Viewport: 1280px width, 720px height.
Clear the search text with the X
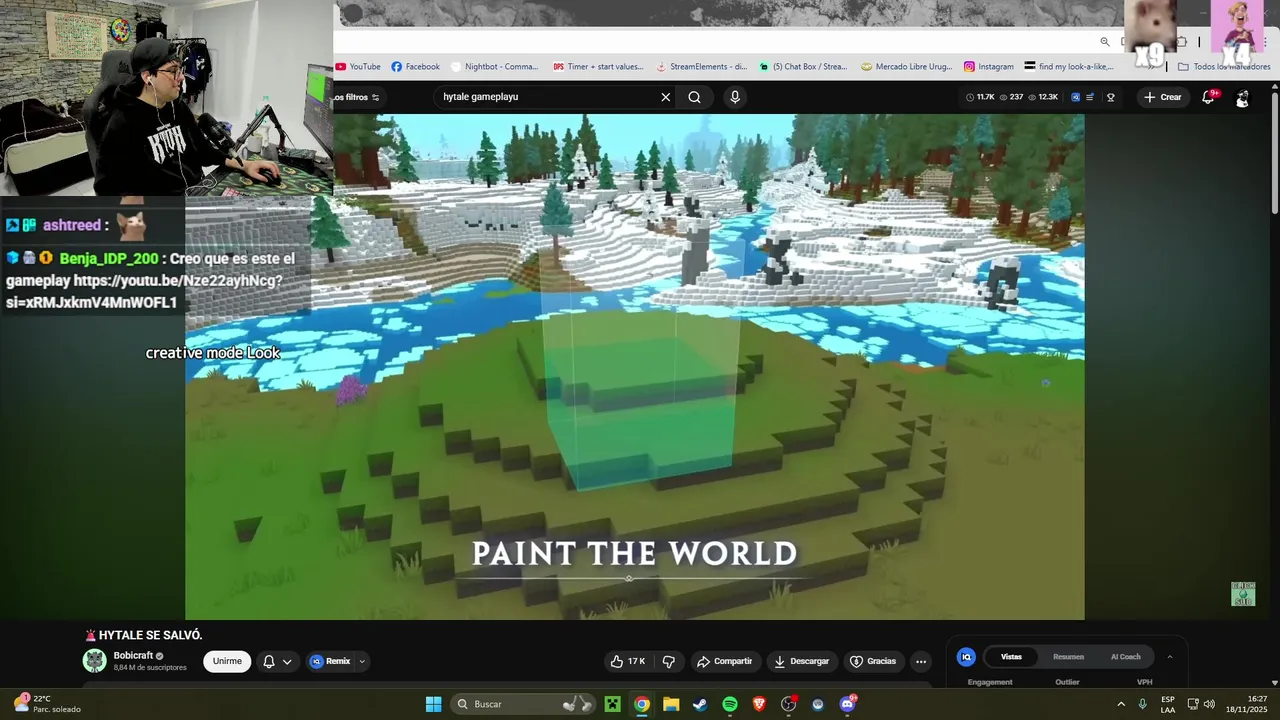[x=666, y=97]
